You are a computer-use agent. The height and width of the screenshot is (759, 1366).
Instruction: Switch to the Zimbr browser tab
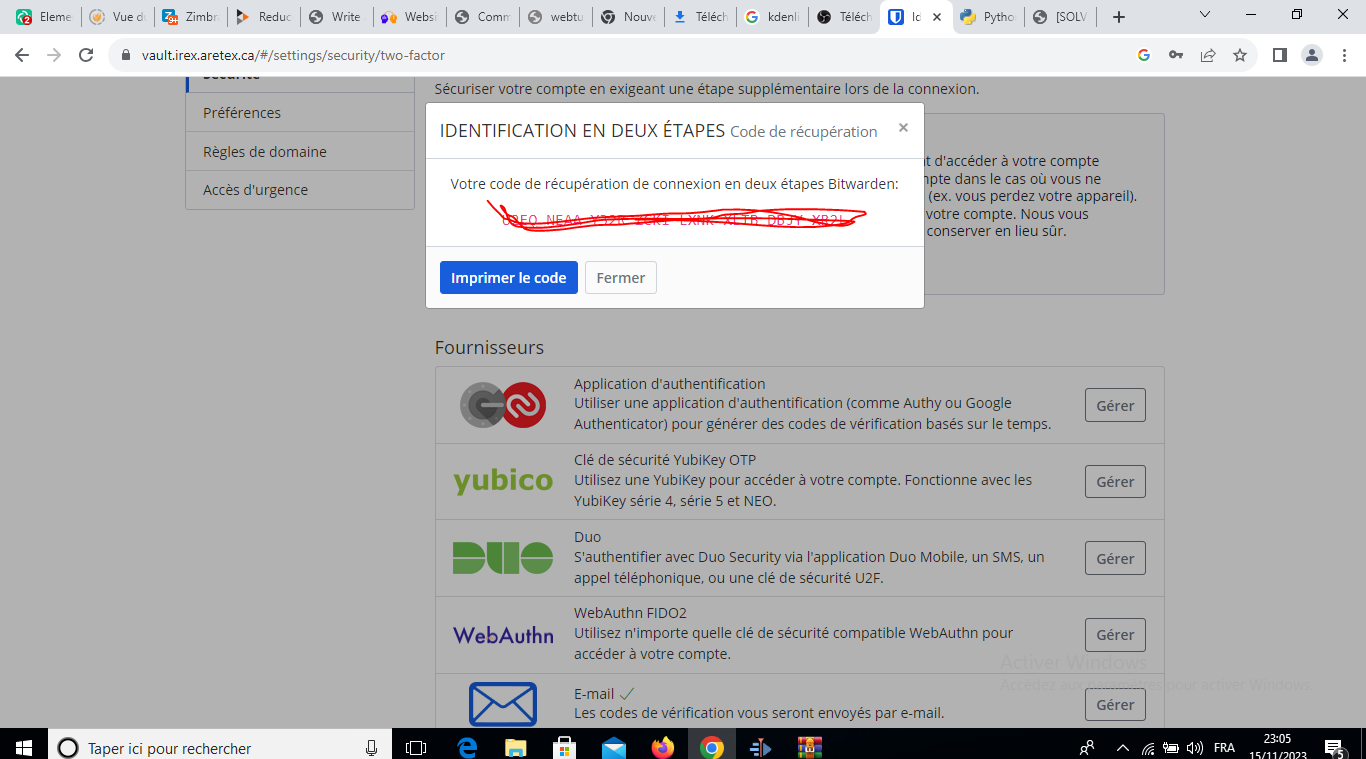click(190, 17)
